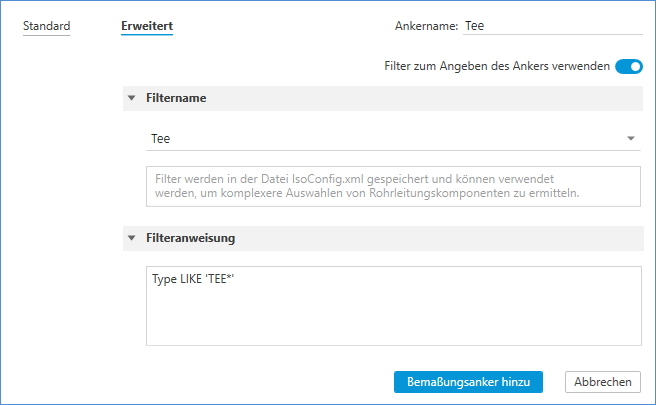The width and height of the screenshot is (656, 405).
Task: Switch to the Standard tab
Action: (46, 26)
